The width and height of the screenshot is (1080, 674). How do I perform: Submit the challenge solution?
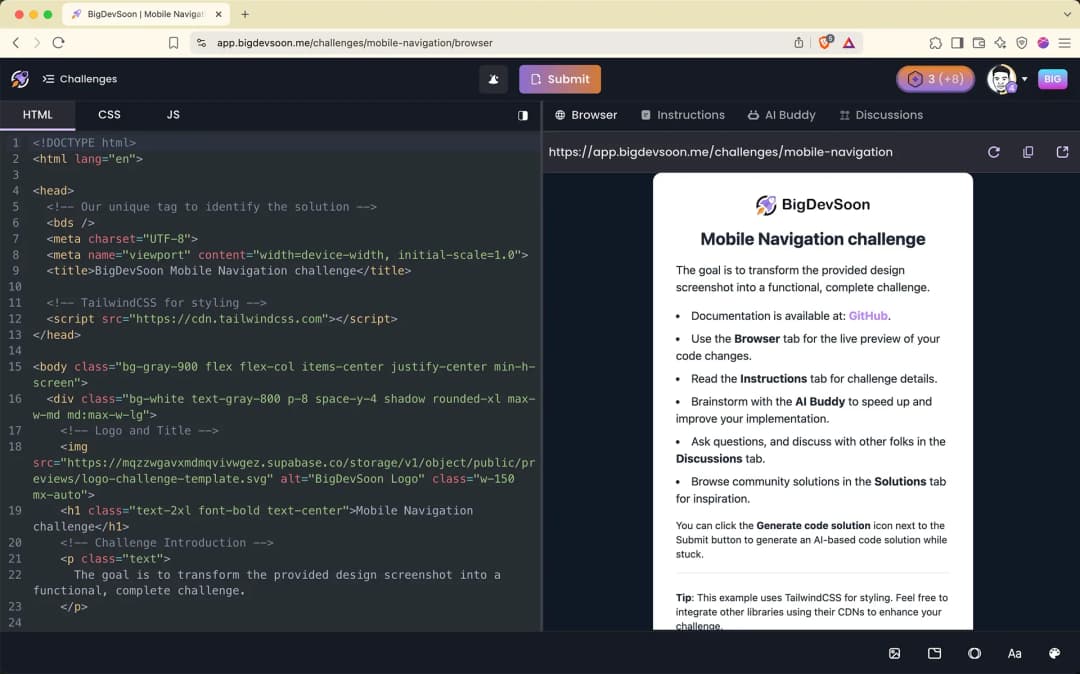[559, 79]
